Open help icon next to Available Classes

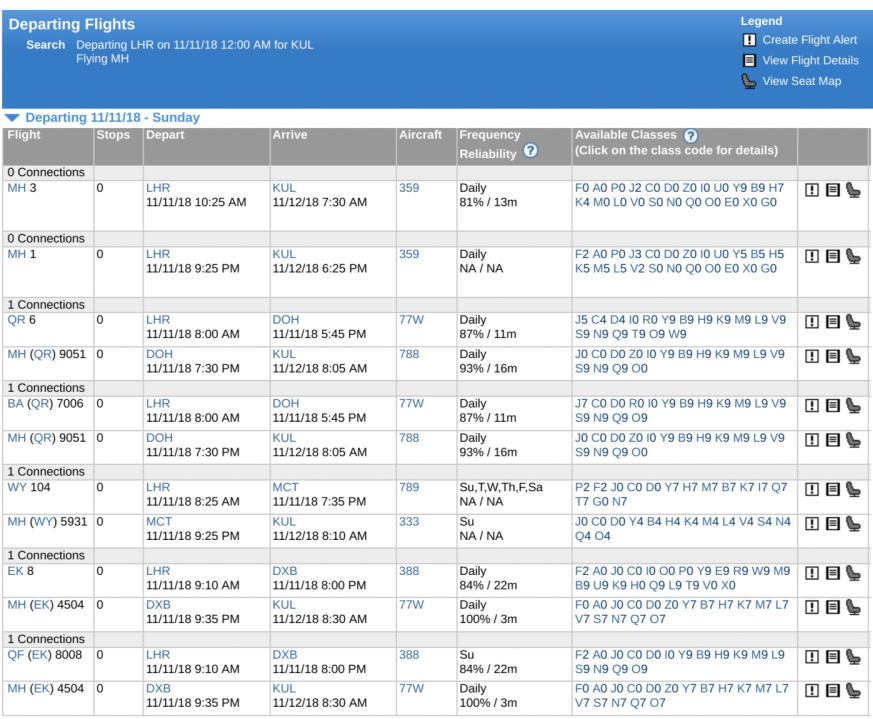[690, 136]
